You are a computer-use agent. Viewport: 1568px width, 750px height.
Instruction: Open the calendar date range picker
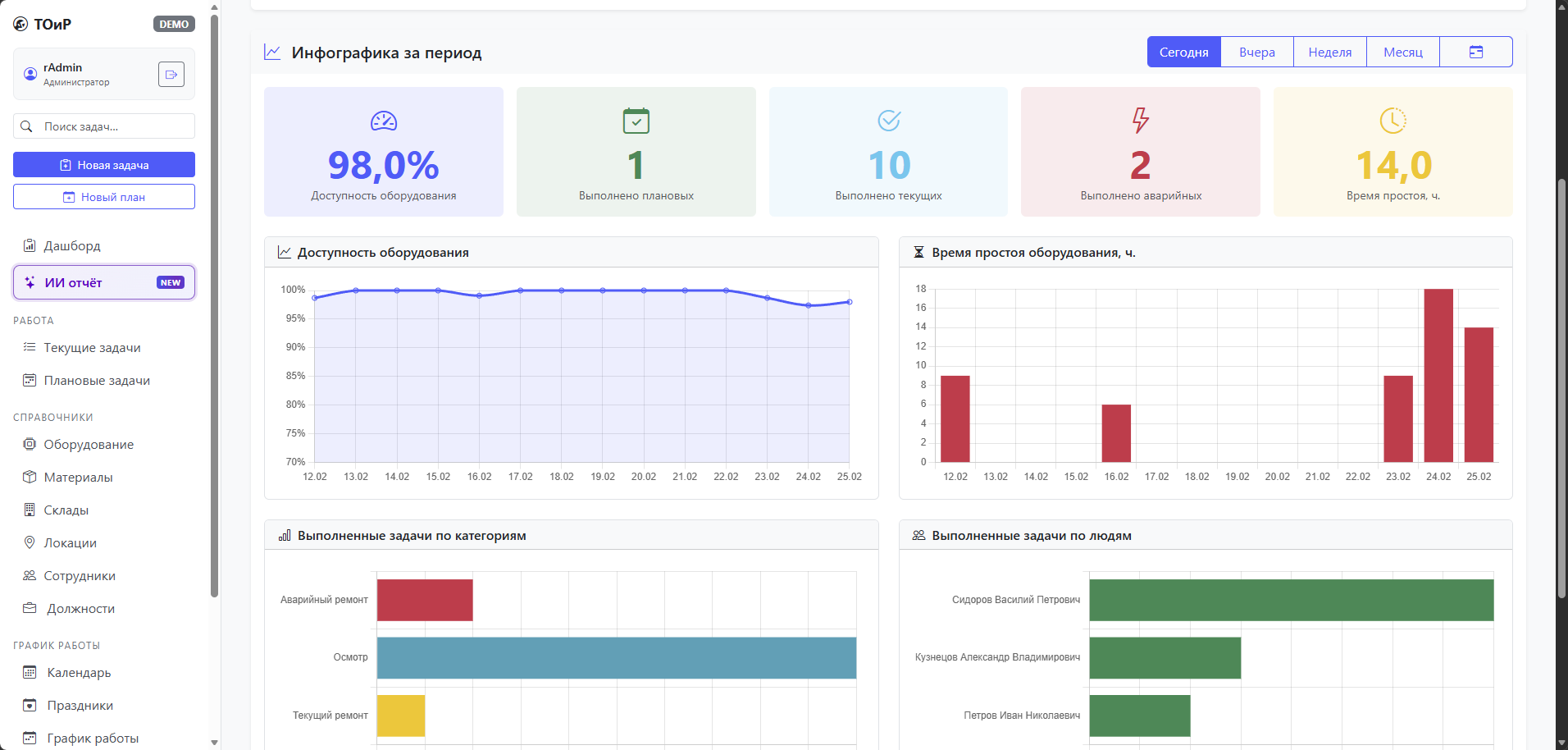coord(1475,52)
